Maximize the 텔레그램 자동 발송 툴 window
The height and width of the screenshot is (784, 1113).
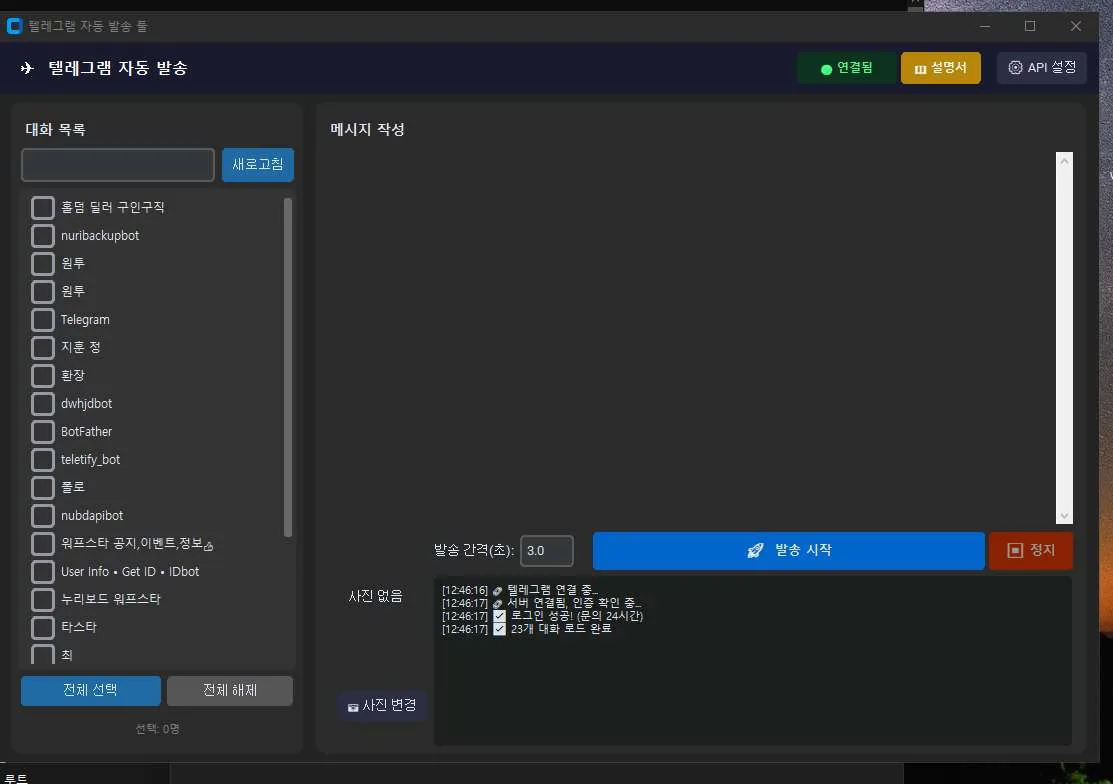1030,26
